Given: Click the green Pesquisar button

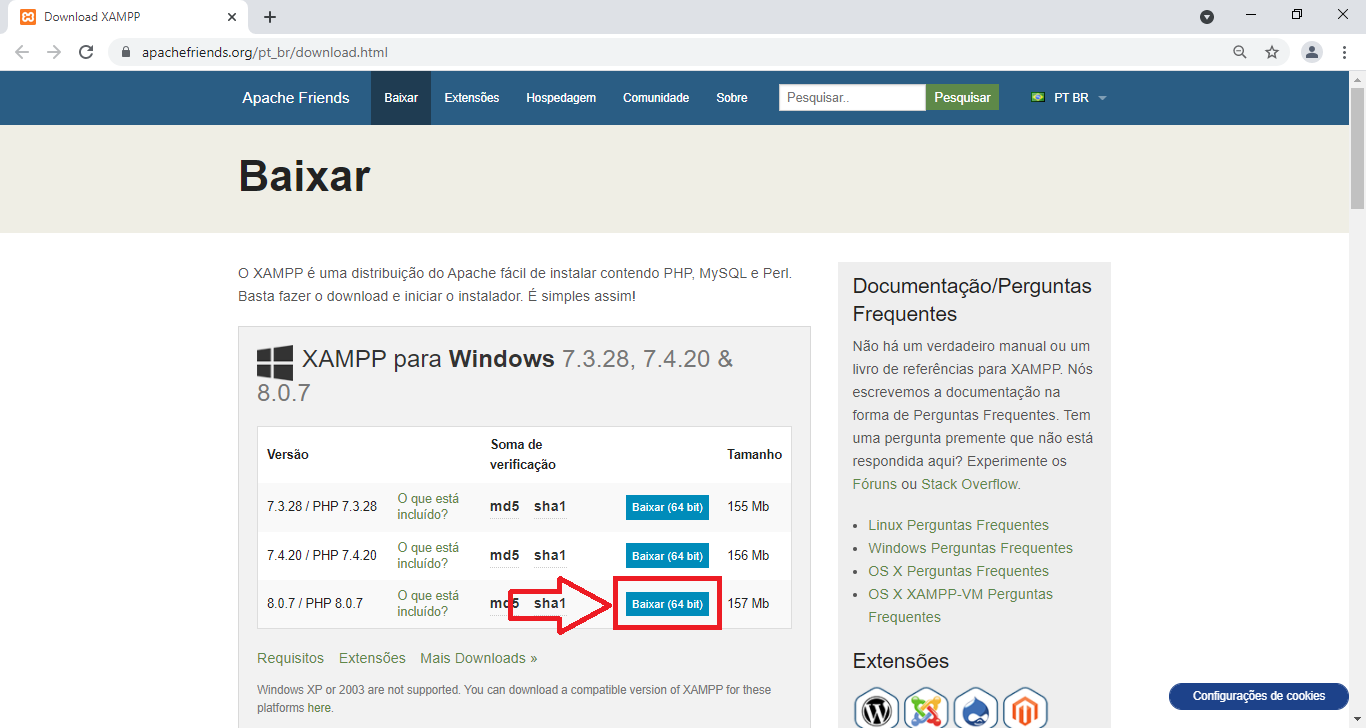Looking at the screenshot, I should (x=962, y=97).
